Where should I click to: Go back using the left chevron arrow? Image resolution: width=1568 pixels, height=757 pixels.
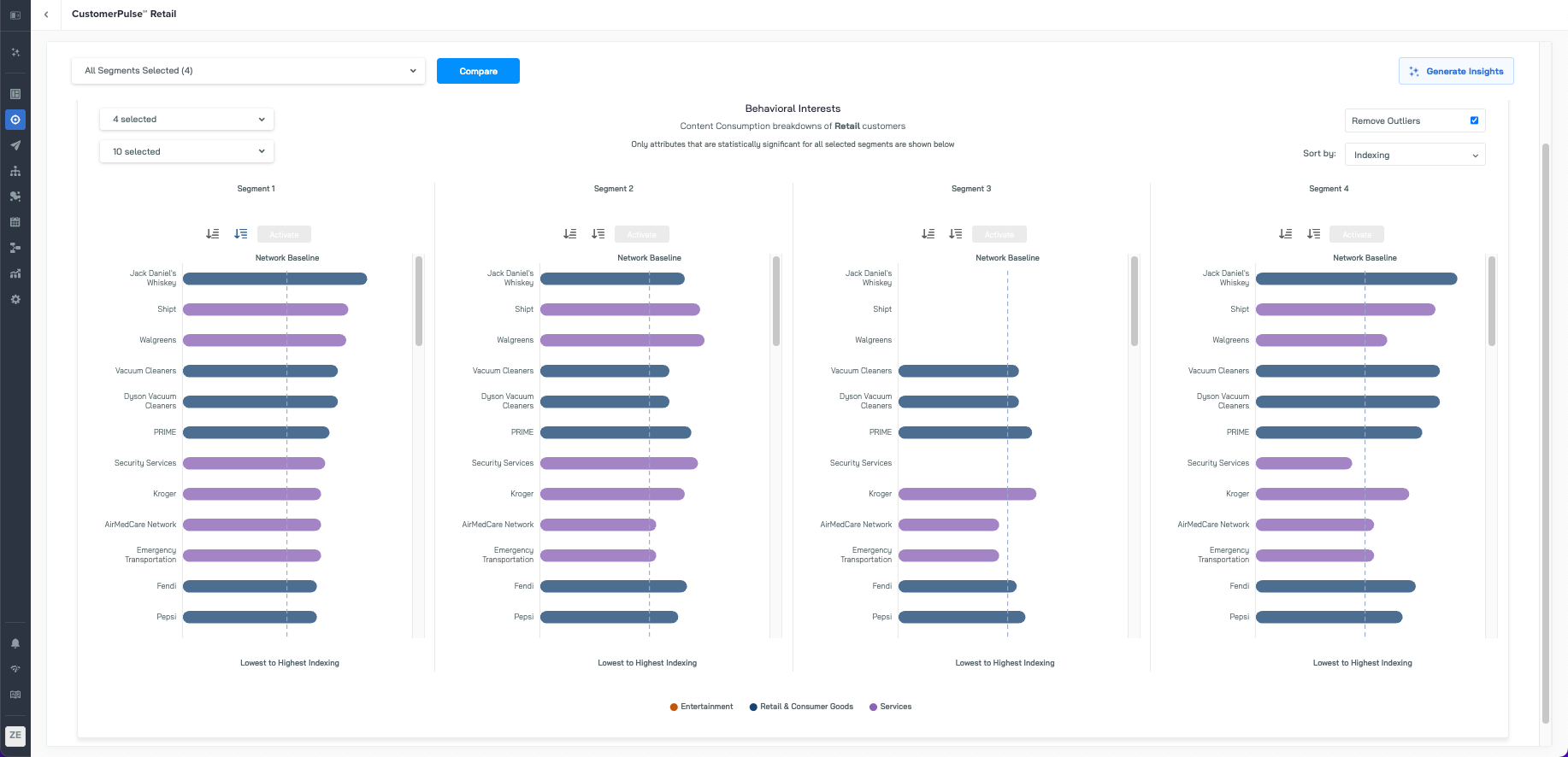click(46, 15)
